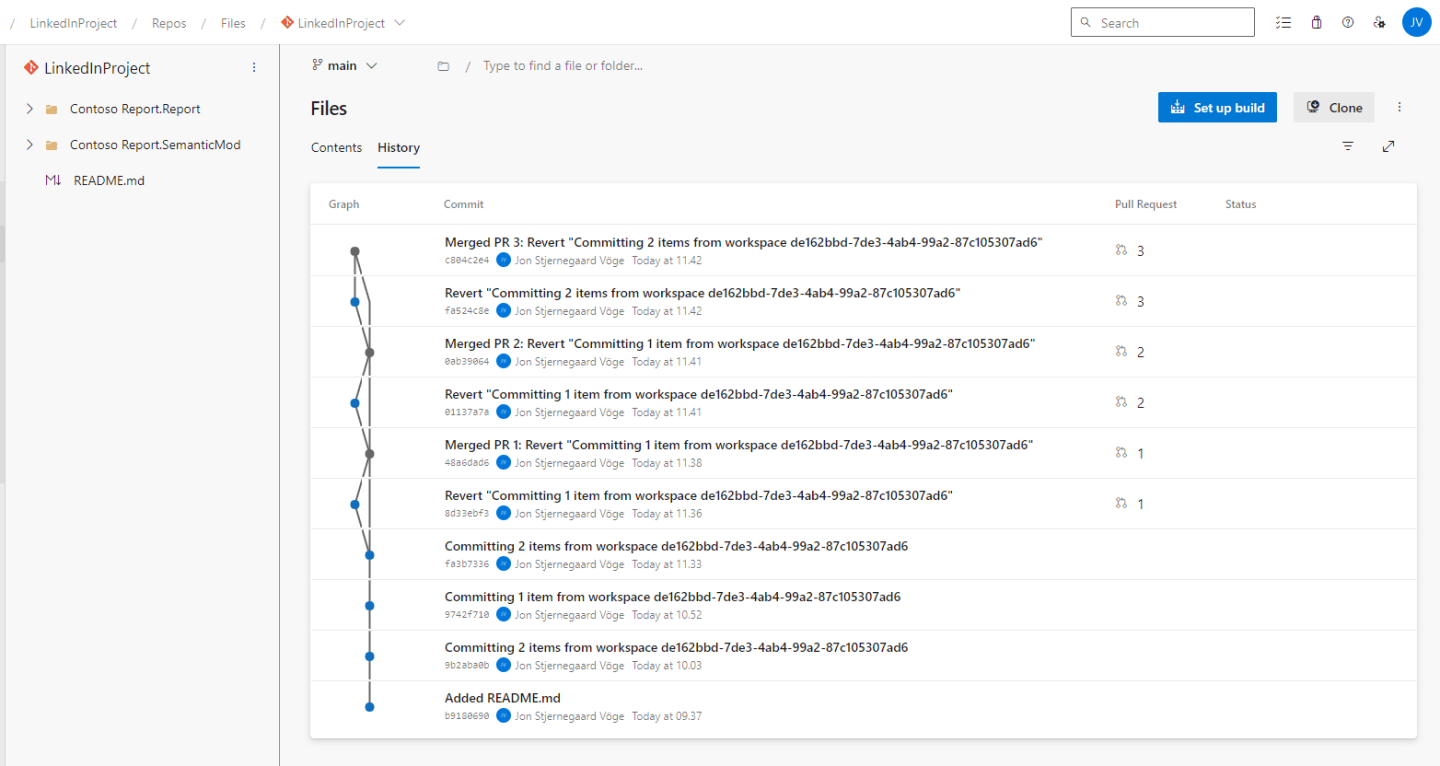This screenshot has height=766, width=1440.
Task: Go to Repos in the breadcrumb
Action: [x=169, y=23]
